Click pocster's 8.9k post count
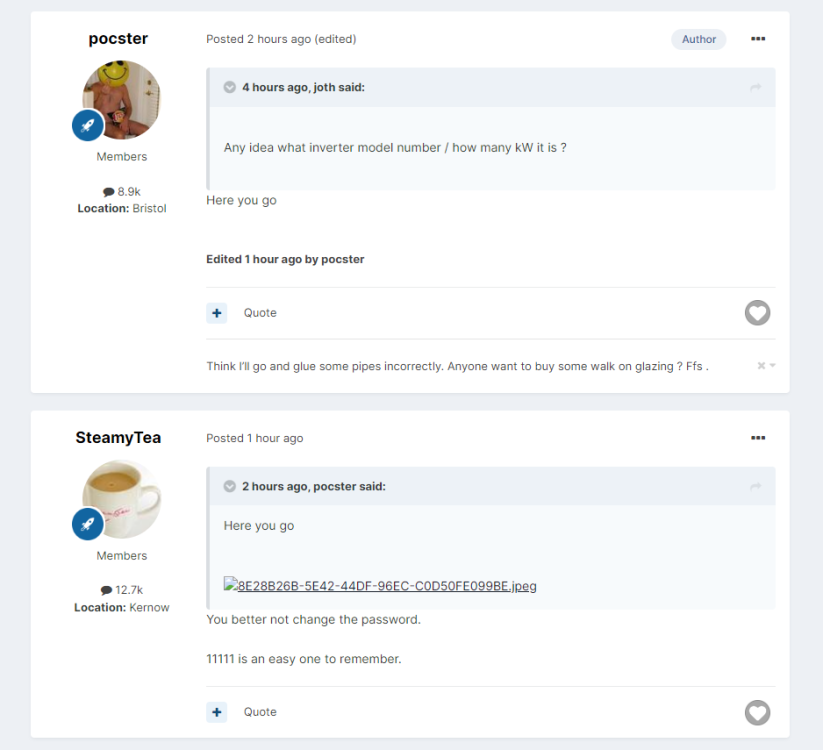Viewport: 823px width, 750px height. [122, 192]
